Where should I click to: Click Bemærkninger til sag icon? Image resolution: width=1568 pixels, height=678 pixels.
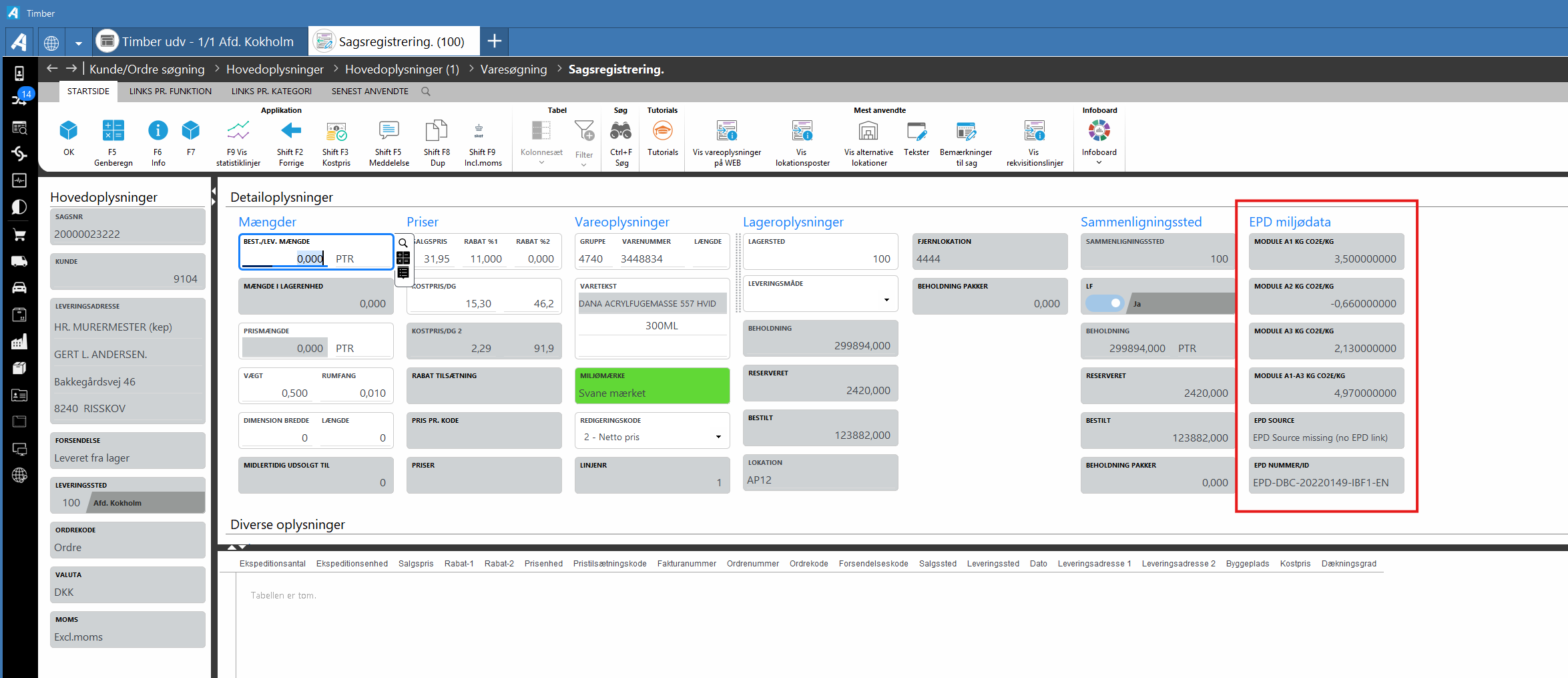coord(965,131)
